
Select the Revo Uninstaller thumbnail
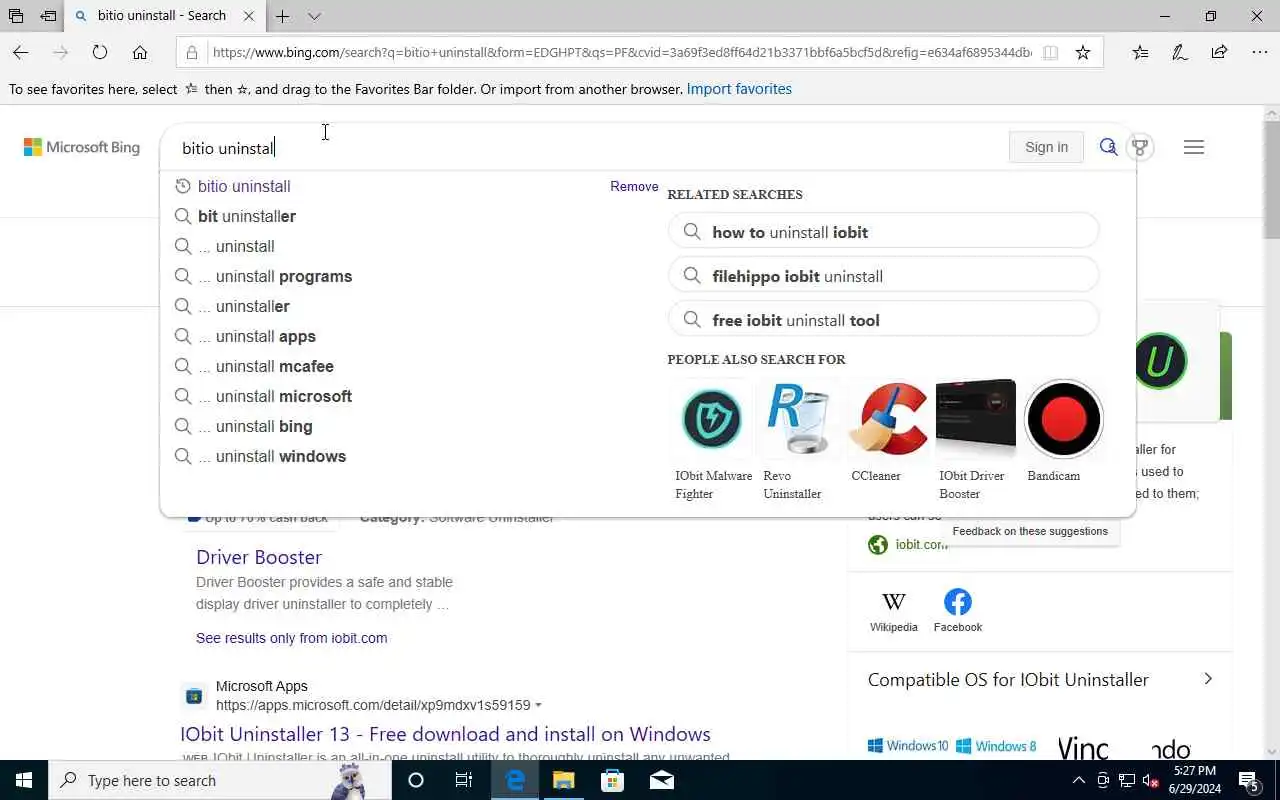[x=800, y=418]
